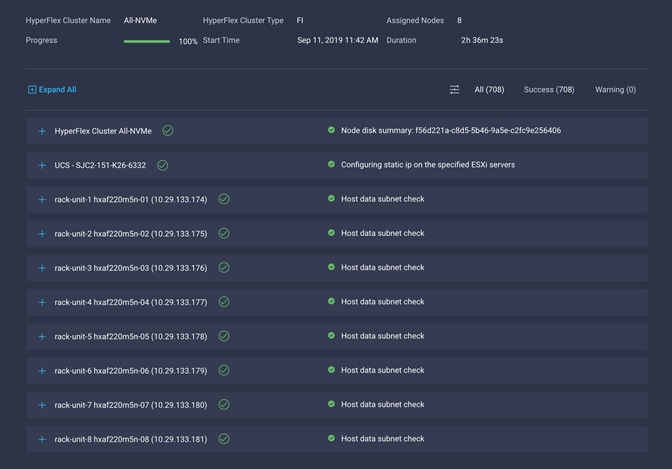The image size is (672, 469).
Task: Click the green deployment progress bar
Action: tap(147, 42)
